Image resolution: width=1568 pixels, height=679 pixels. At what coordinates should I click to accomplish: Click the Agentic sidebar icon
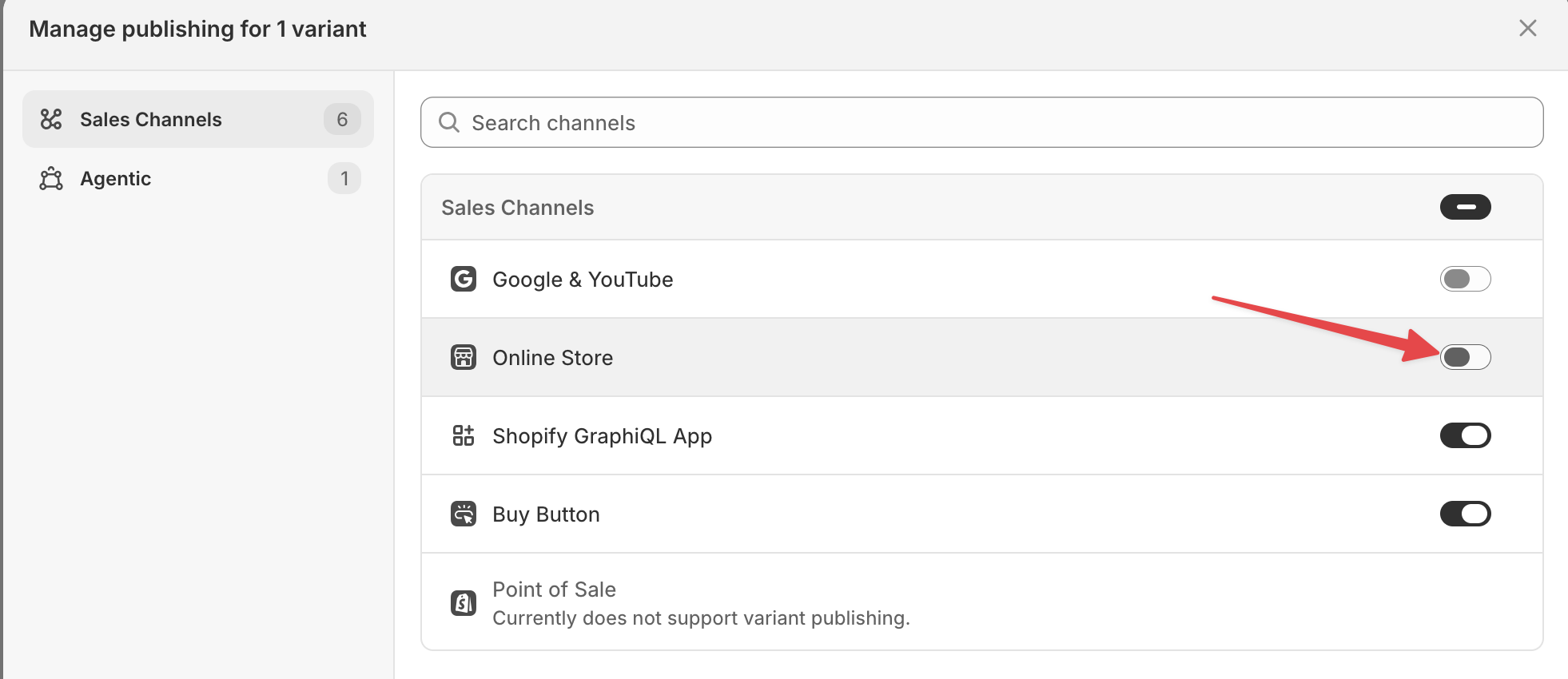pos(51,178)
